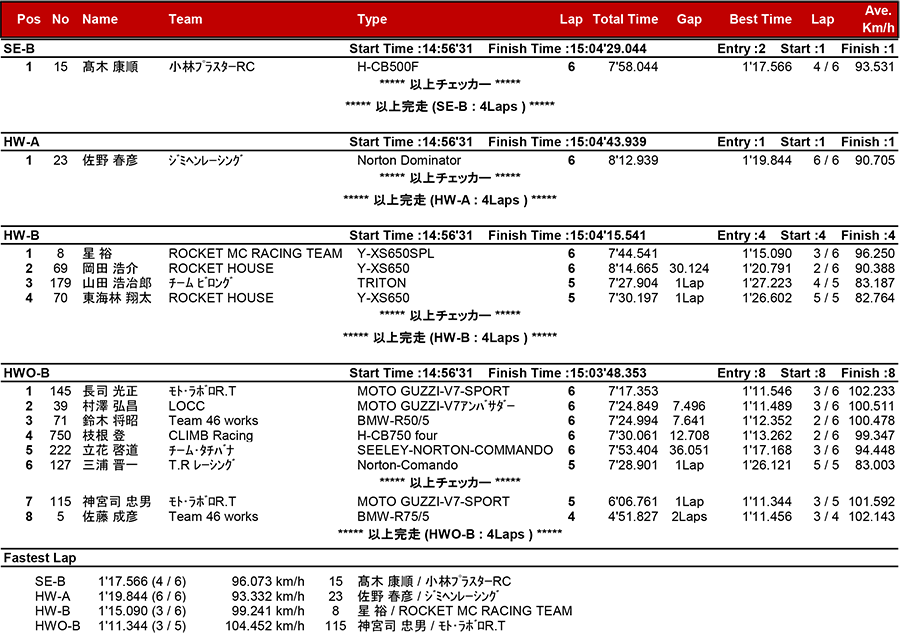The height and width of the screenshot is (635, 900).
Task: Click the 'Fastest Lap' section heading
Action: point(40,558)
